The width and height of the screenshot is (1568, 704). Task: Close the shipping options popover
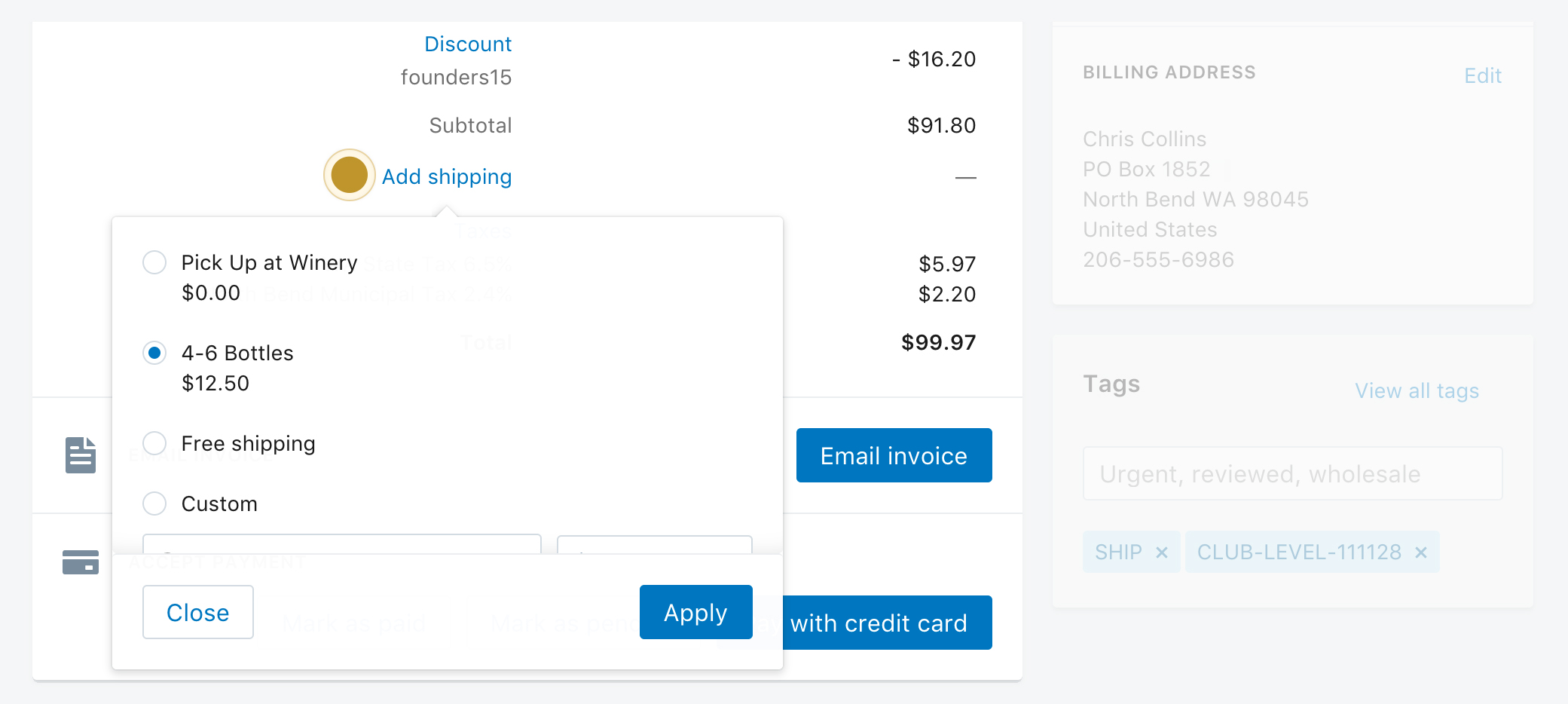[198, 612]
